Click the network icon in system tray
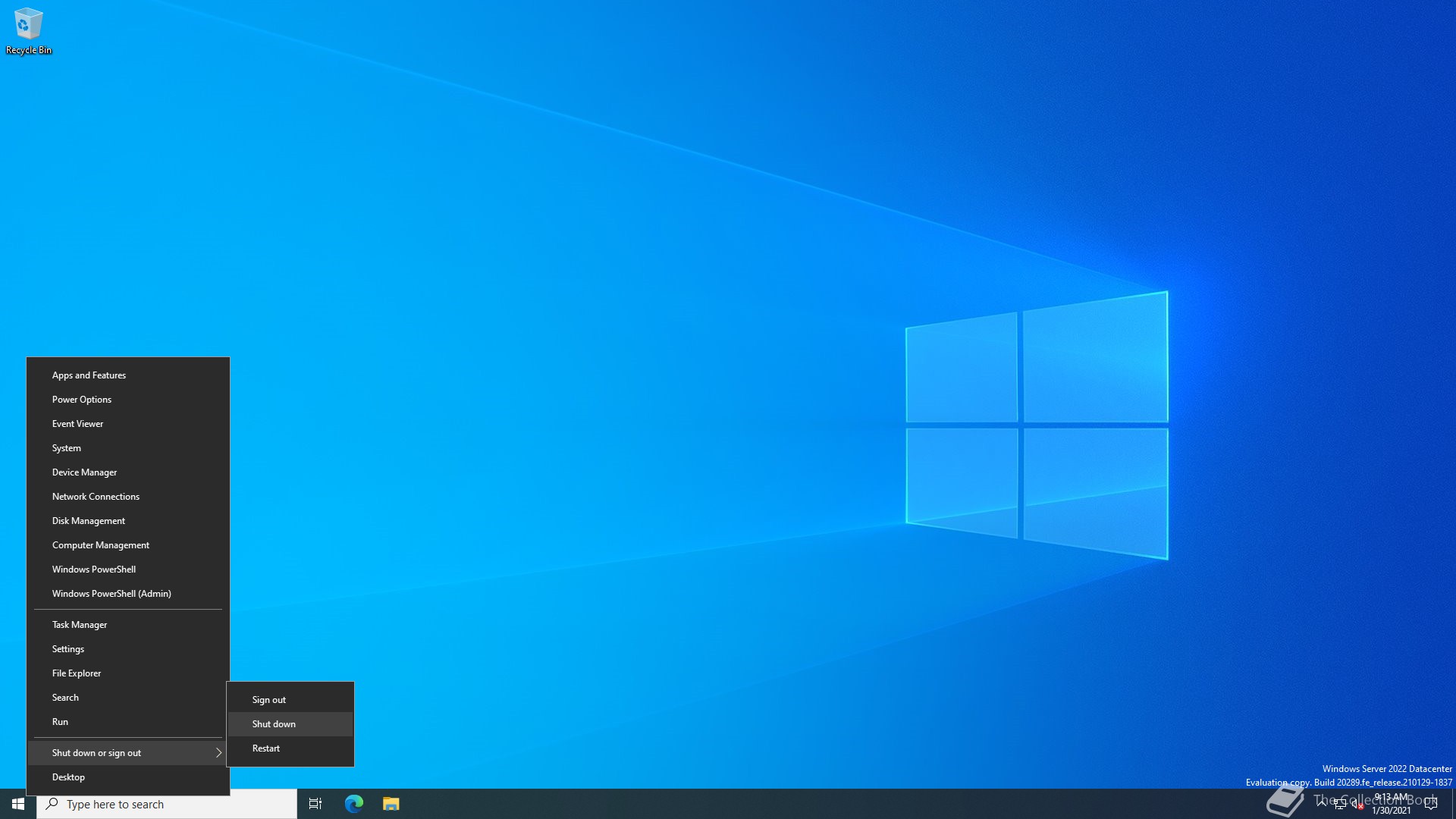The height and width of the screenshot is (819, 1456). 1340,804
